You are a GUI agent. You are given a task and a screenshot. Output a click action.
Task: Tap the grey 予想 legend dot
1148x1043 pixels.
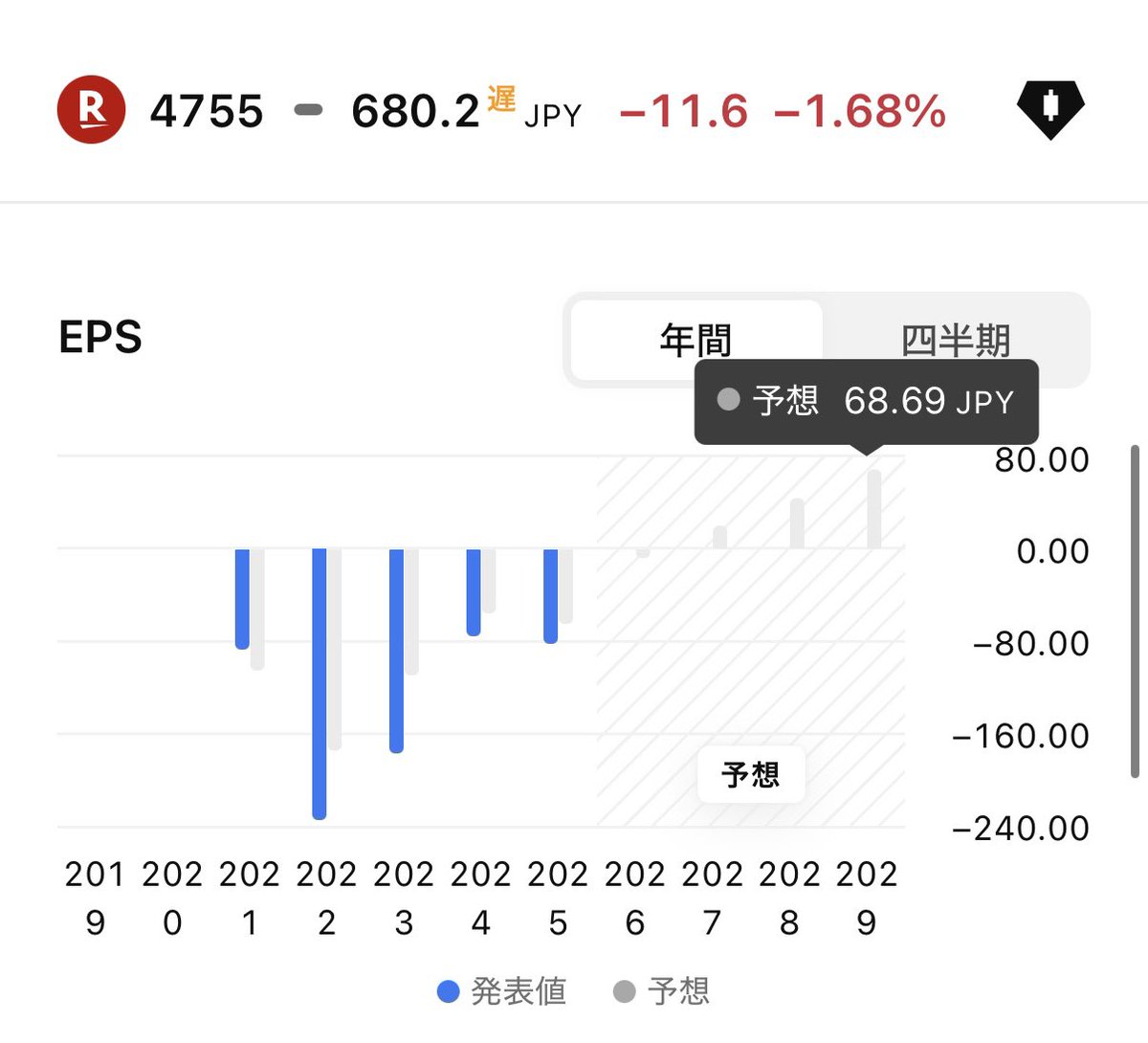point(624,992)
